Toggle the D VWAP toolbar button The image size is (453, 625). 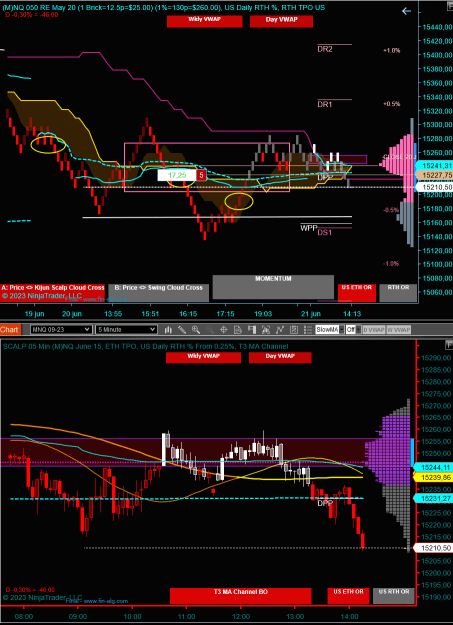[x=374, y=330]
